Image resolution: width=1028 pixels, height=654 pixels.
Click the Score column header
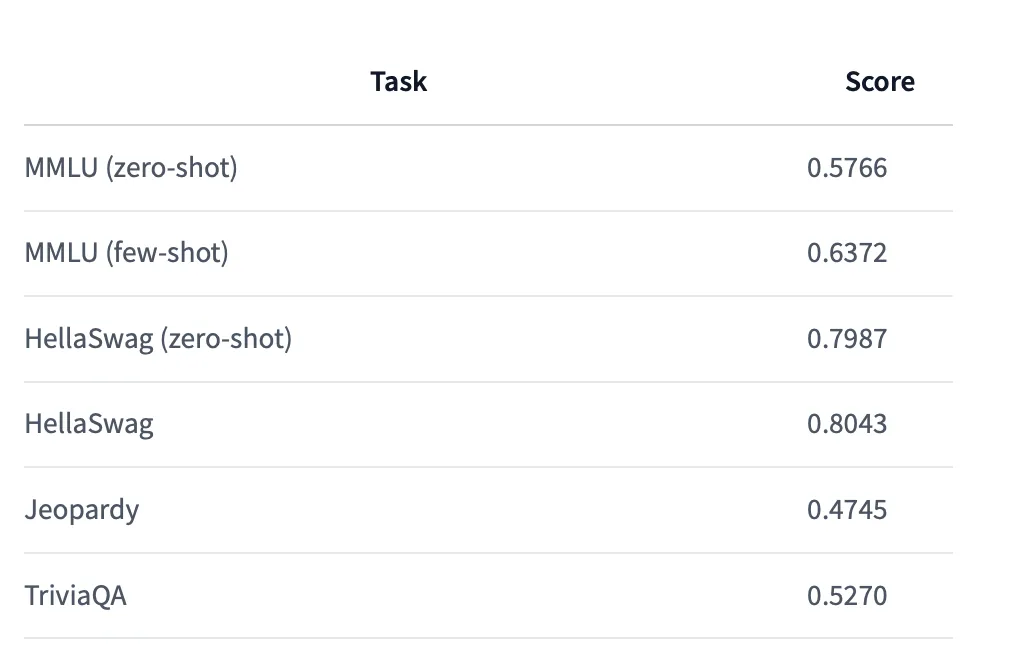880,82
